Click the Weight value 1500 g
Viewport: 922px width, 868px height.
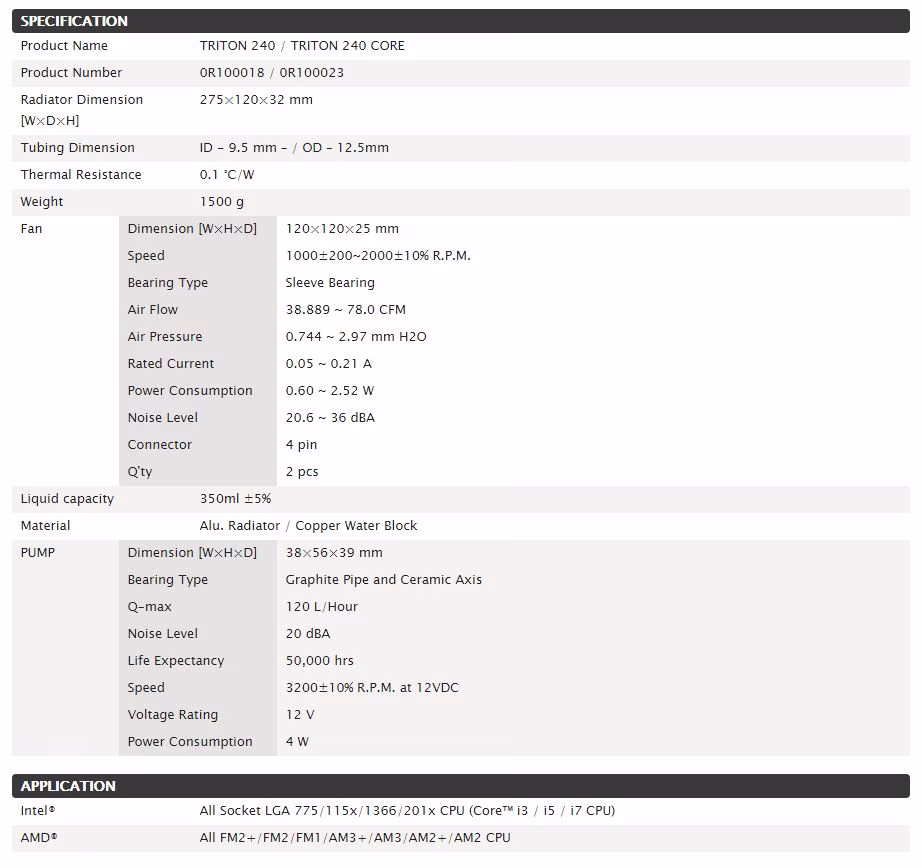point(222,202)
